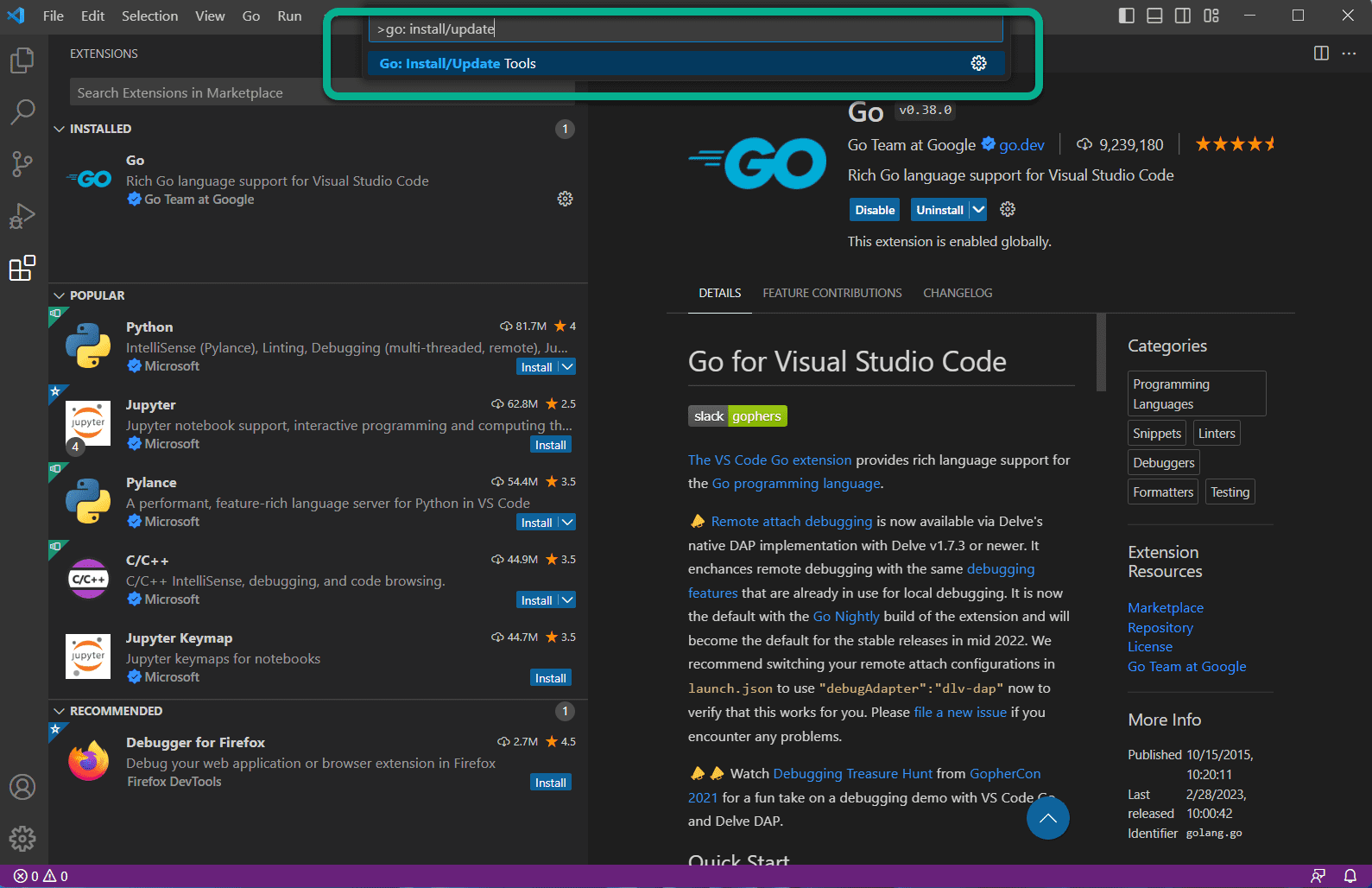
Task: Open the File menu
Action: (54, 16)
